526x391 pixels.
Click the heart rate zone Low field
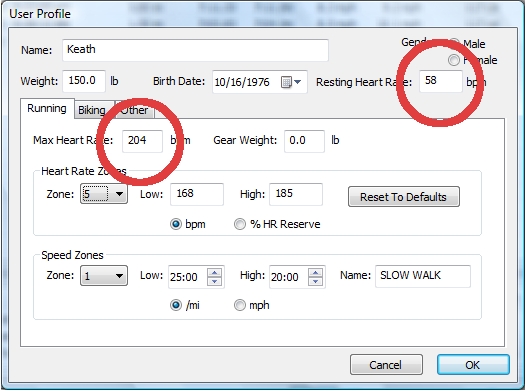[197, 194]
